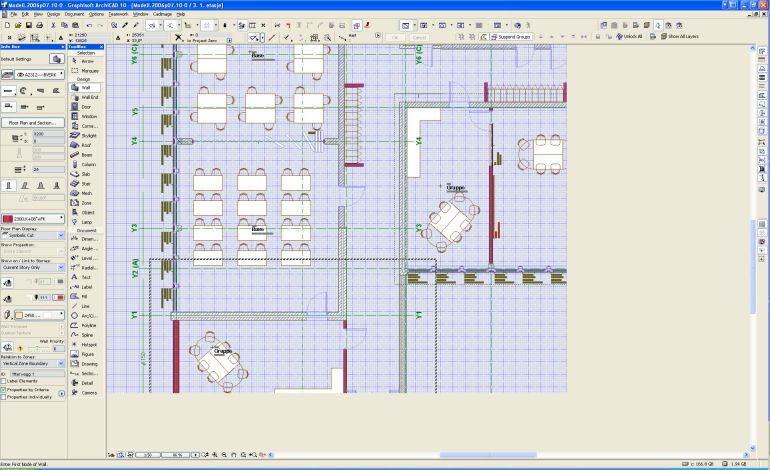Image resolution: width=770 pixels, height=470 pixels.
Task: Select the Camera tool
Action: pyautogui.click(x=86, y=393)
